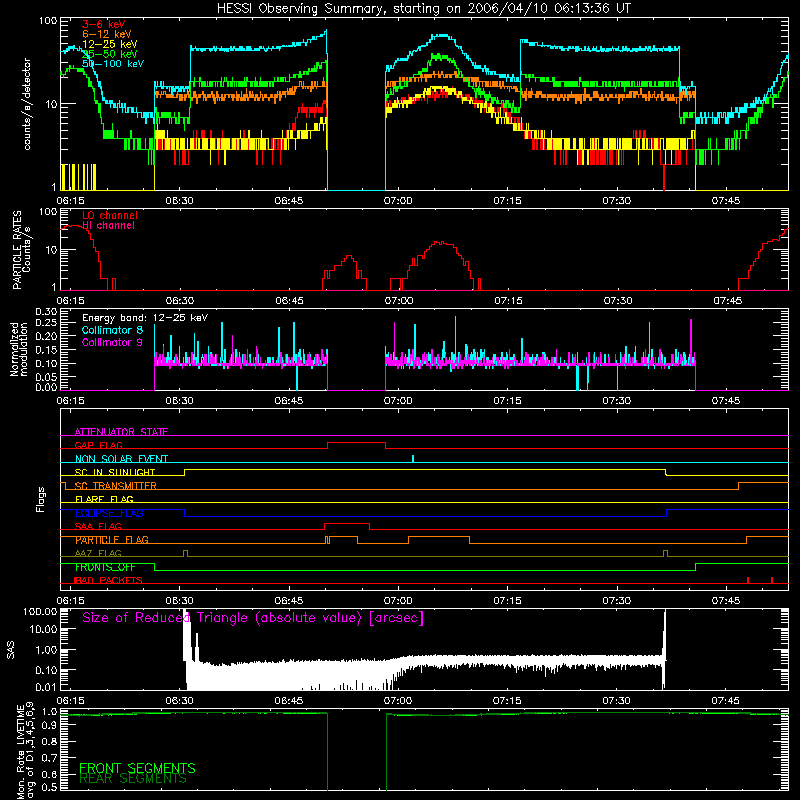Click the counts/s/detector axis label
The image size is (800, 800).
(x=27, y=104)
